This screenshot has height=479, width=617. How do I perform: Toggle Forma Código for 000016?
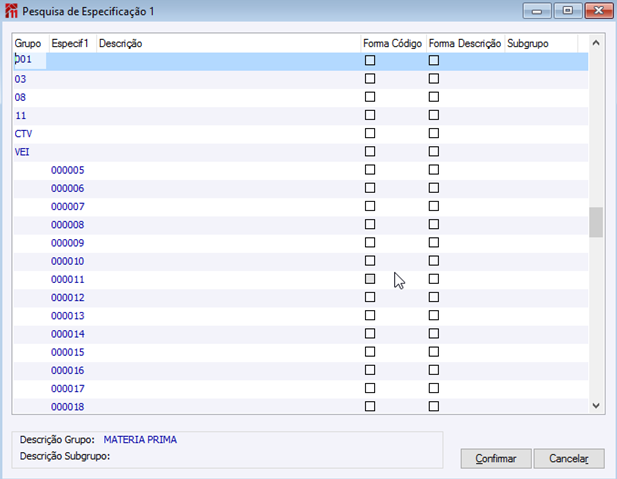click(370, 370)
